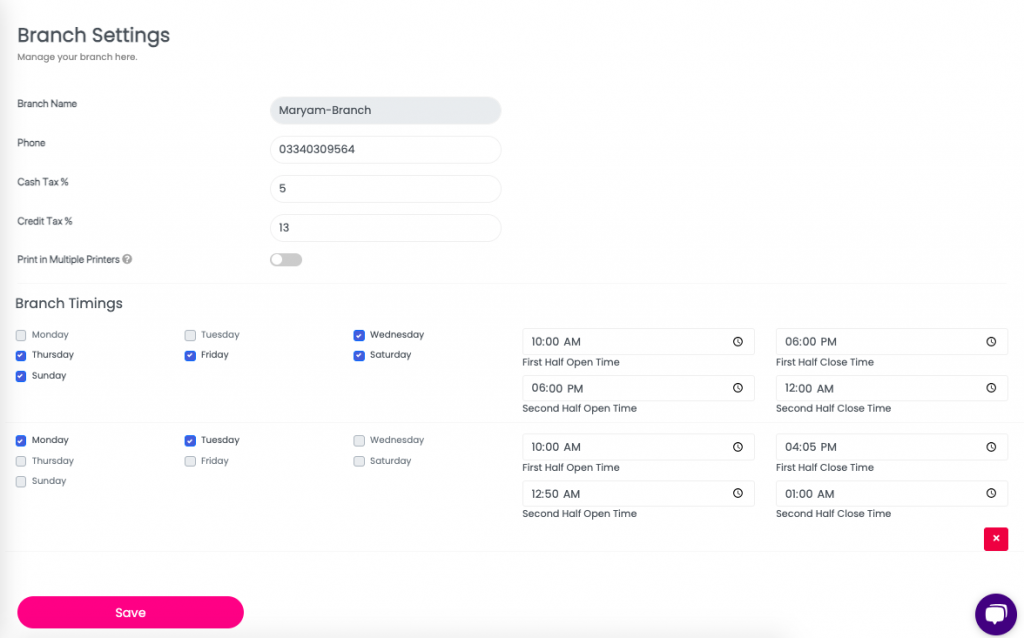Click clock icon in 10:00 AM first row open time
This screenshot has width=1024, height=638.
coord(738,342)
